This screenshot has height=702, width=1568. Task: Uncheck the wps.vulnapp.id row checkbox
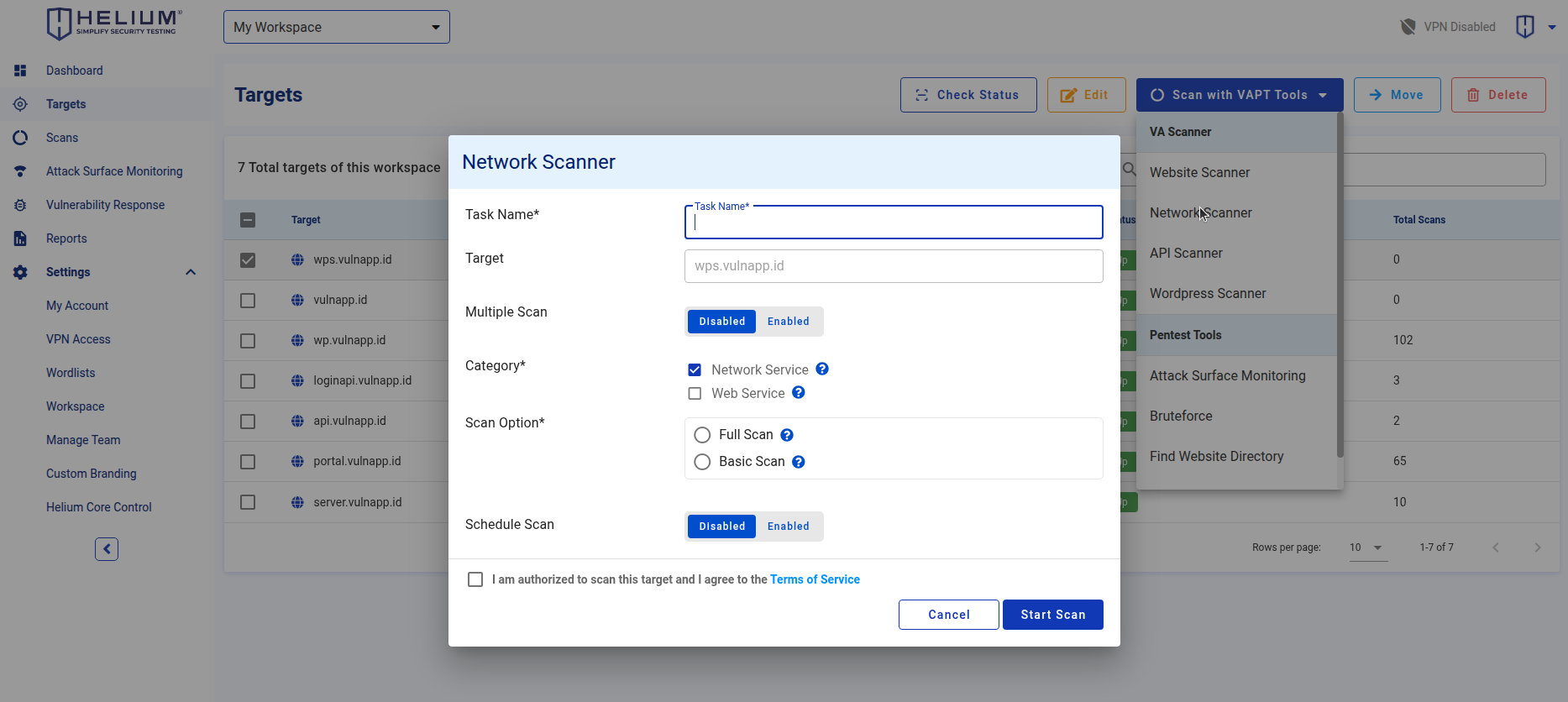248,260
